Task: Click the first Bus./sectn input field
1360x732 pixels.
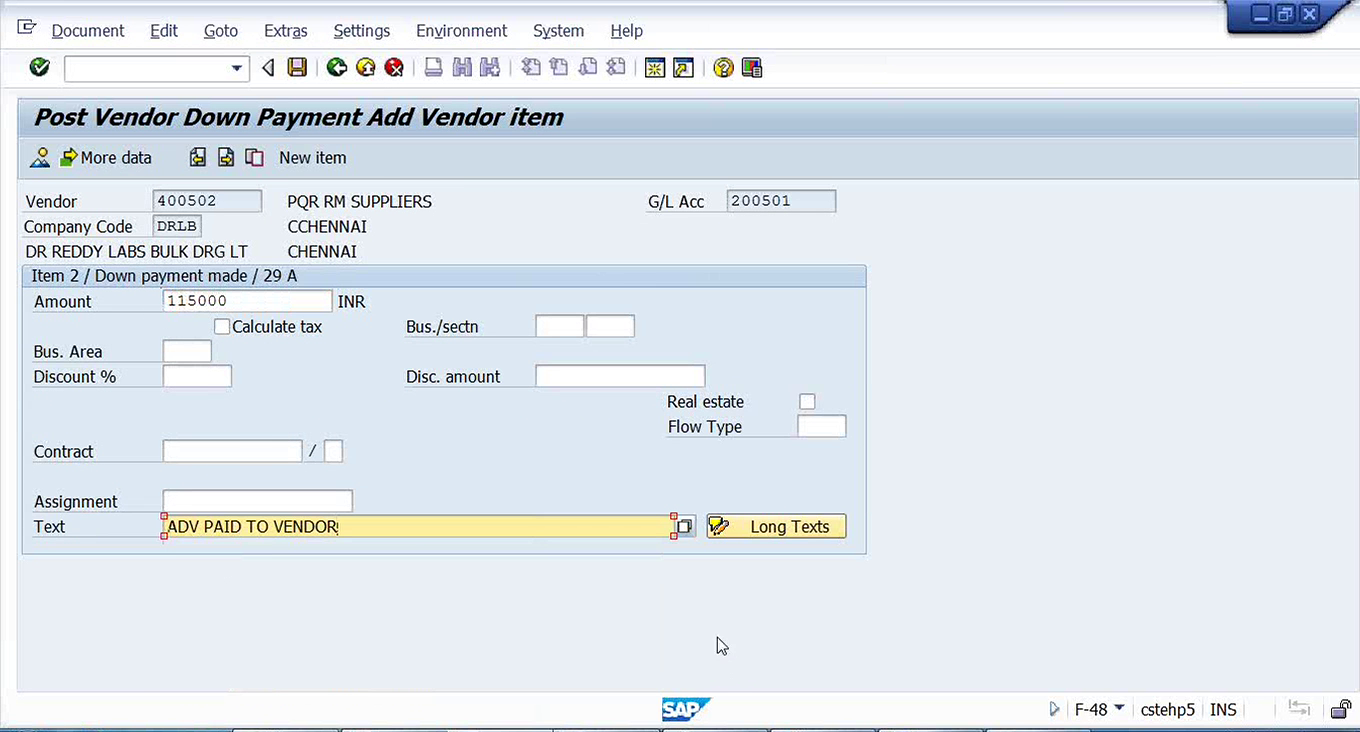Action: click(x=560, y=326)
